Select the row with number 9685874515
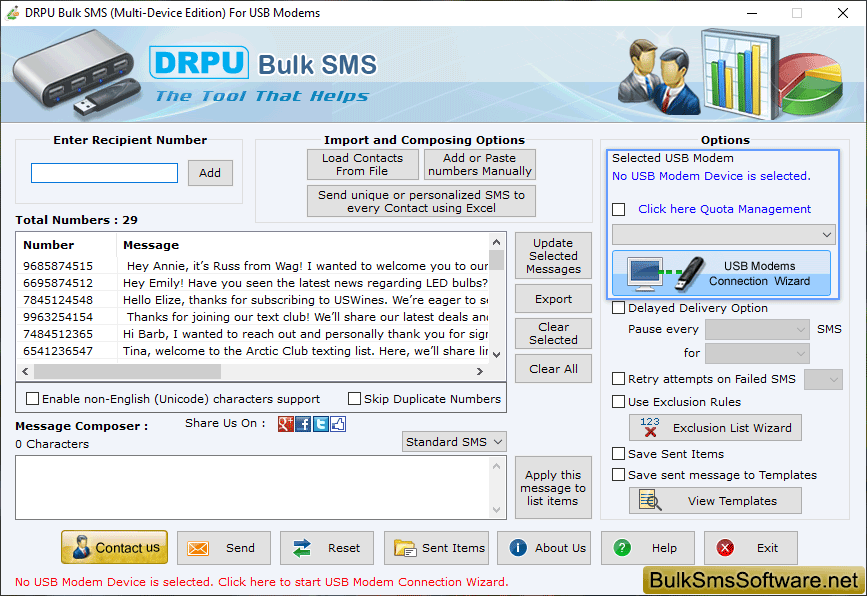 pyautogui.click(x=253, y=266)
